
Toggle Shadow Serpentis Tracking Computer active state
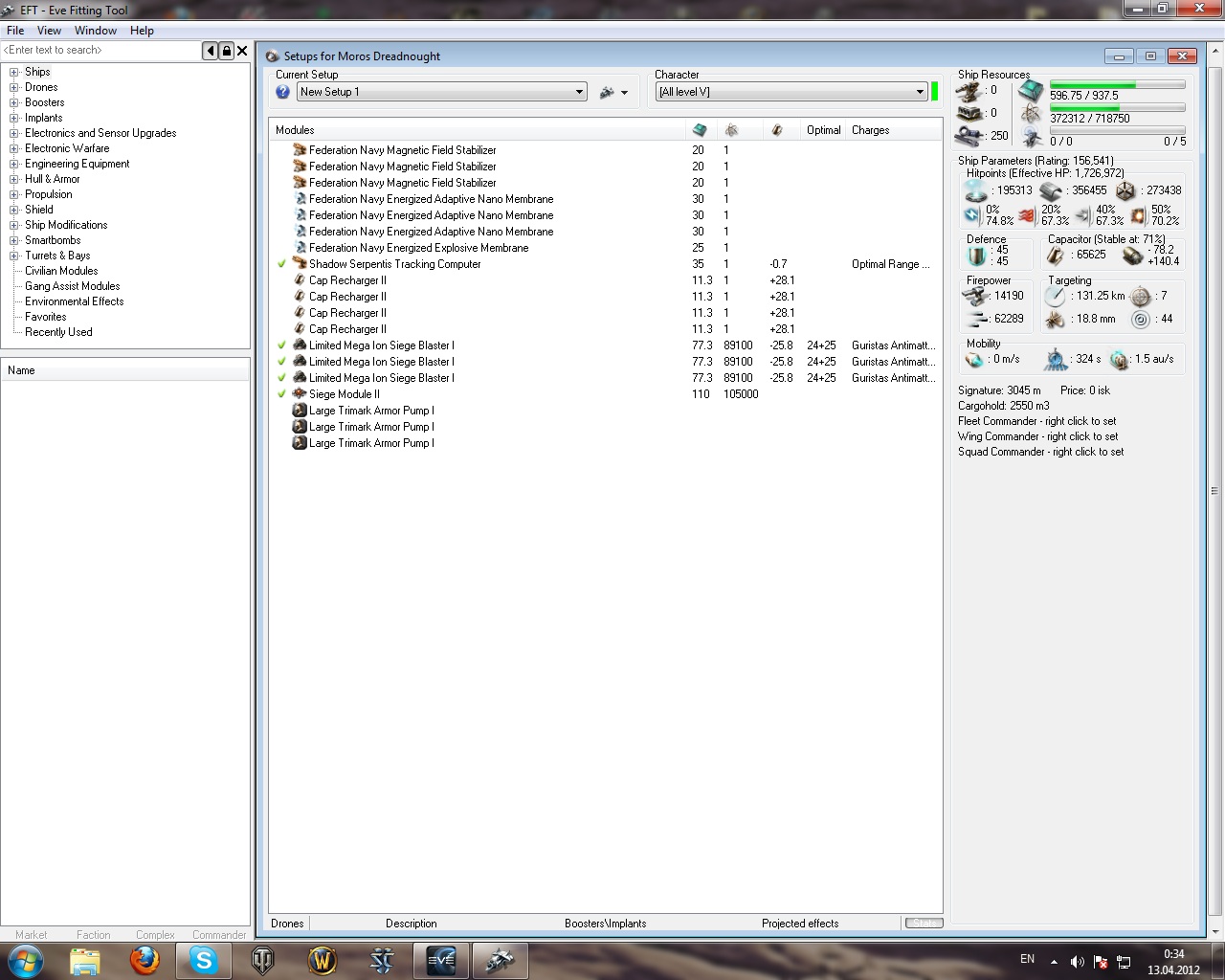point(281,264)
